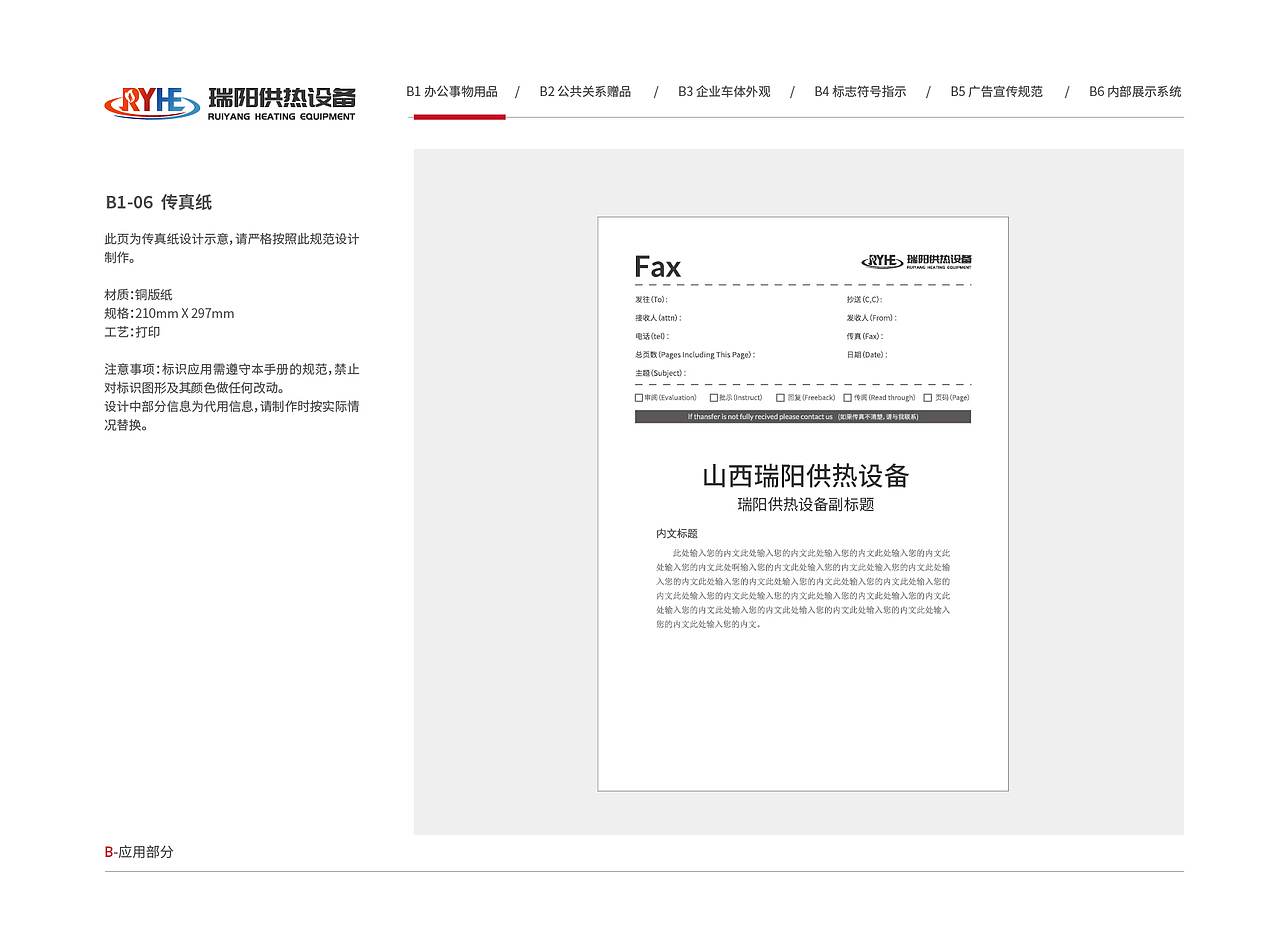Select the B1 办公事物用品 tab
The image size is (1280, 950).
click(453, 91)
